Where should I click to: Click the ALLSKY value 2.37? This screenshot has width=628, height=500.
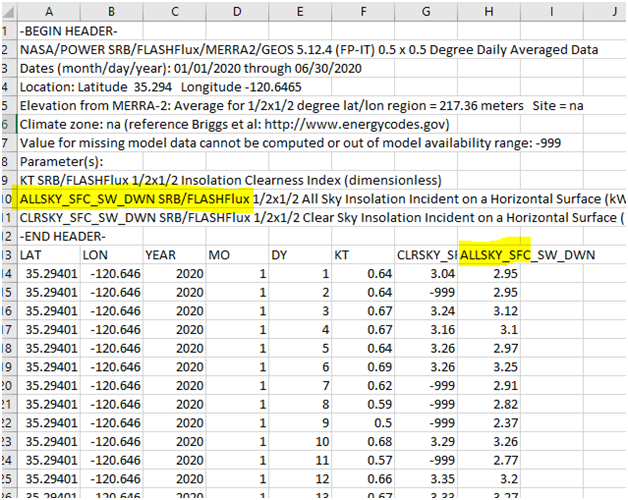pos(489,423)
